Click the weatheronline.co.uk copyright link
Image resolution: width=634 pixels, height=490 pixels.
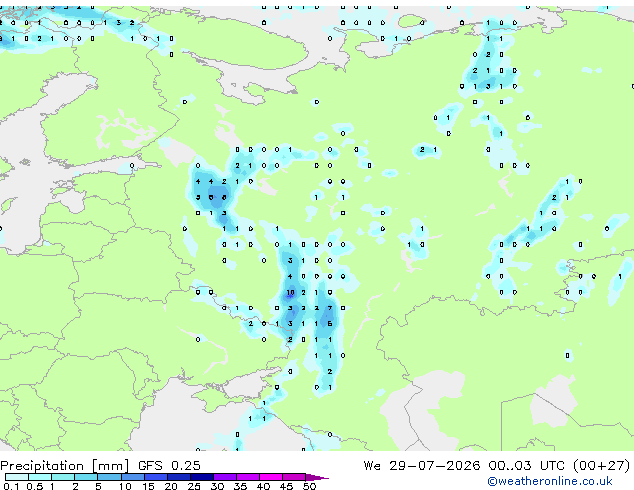[x=550, y=481]
